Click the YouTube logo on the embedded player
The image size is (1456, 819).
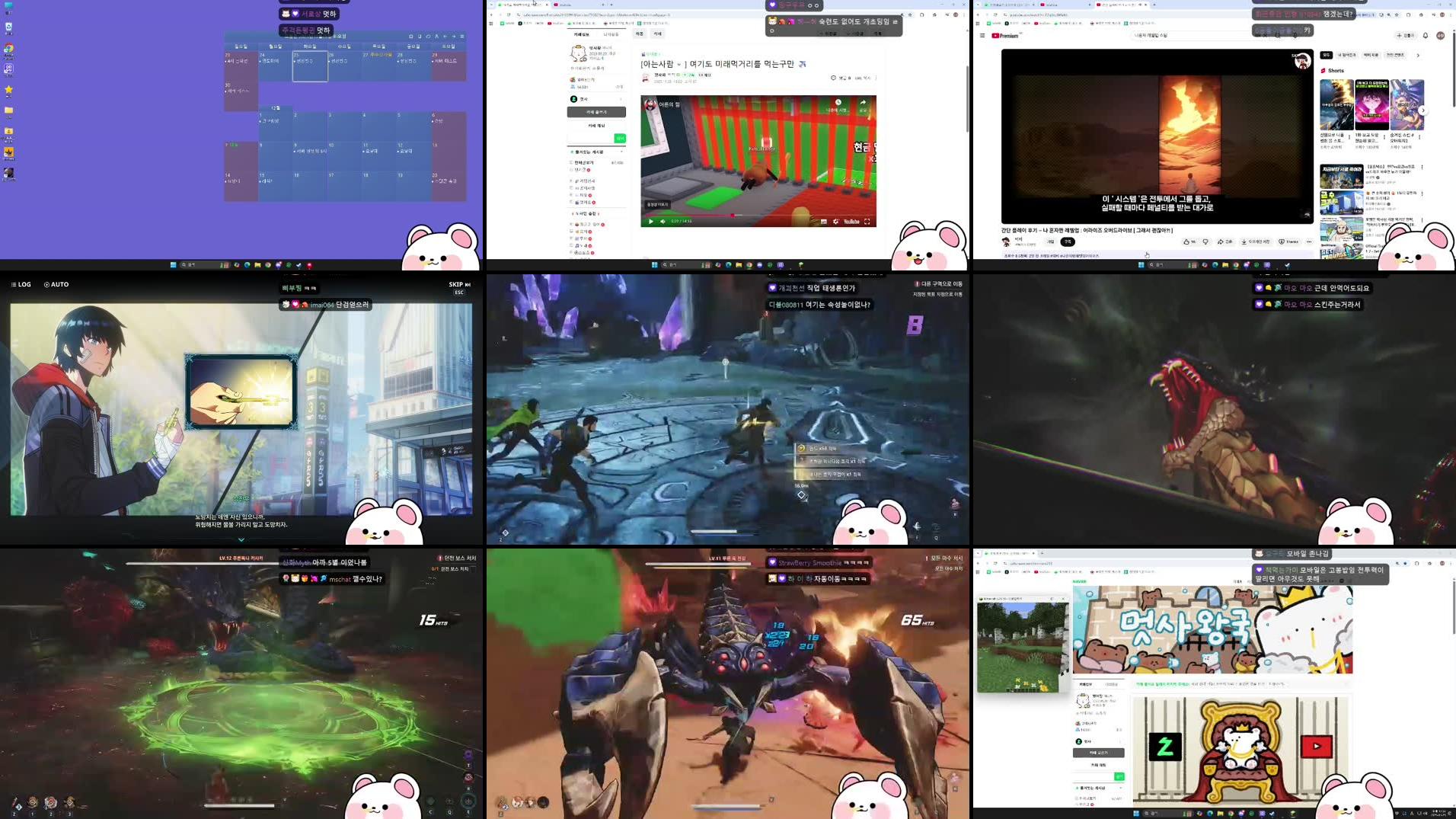pyautogui.click(x=851, y=222)
